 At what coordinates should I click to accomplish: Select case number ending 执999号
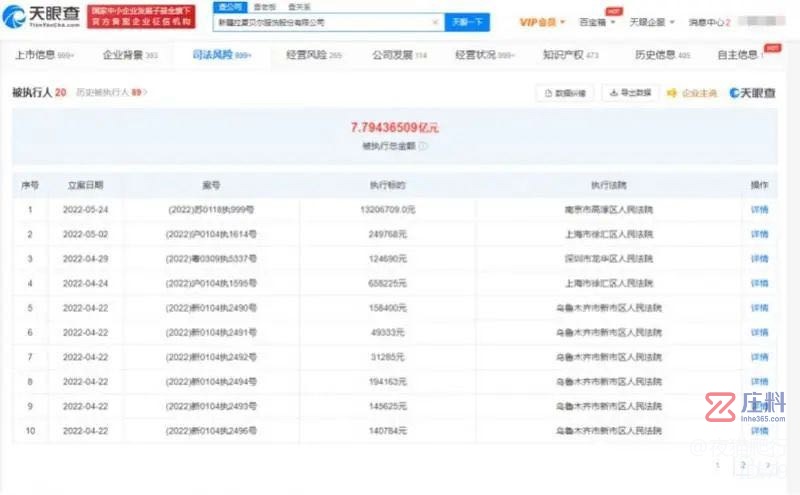pyautogui.click(x=211, y=210)
